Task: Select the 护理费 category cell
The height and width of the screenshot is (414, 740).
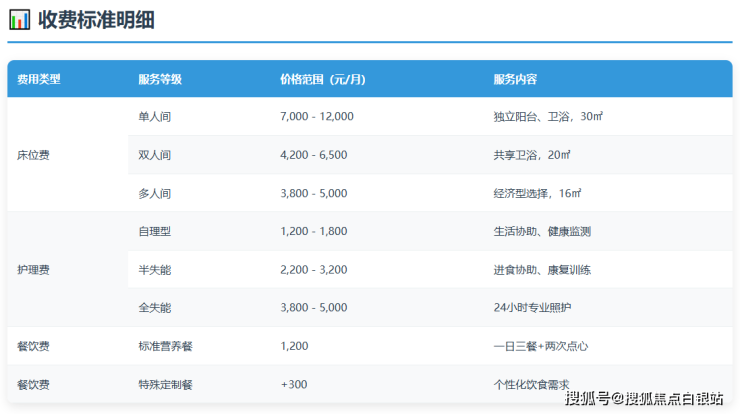Action: [x=33, y=270]
